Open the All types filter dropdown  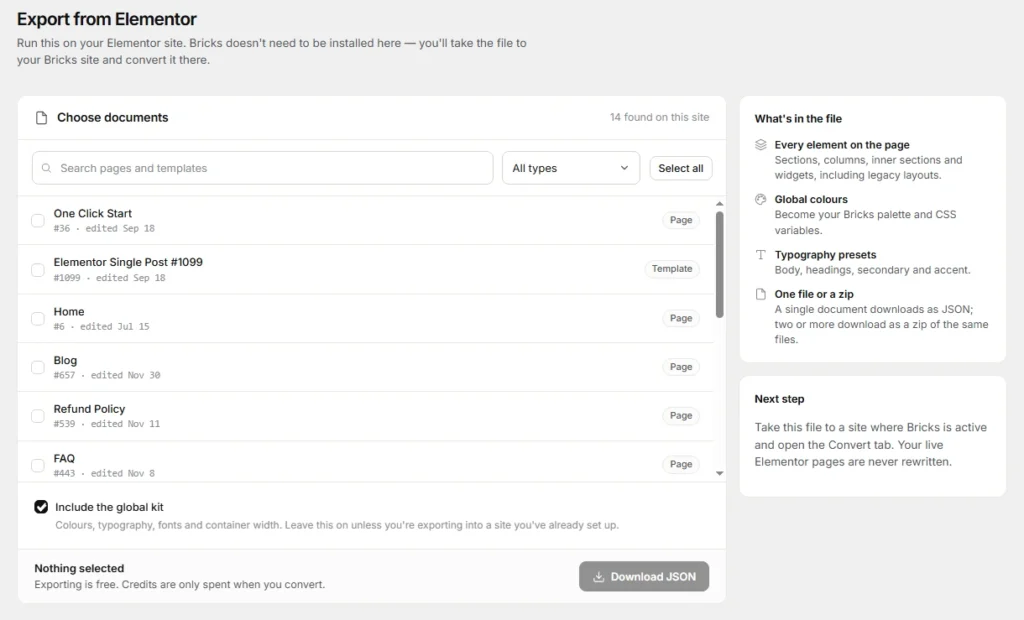point(571,168)
